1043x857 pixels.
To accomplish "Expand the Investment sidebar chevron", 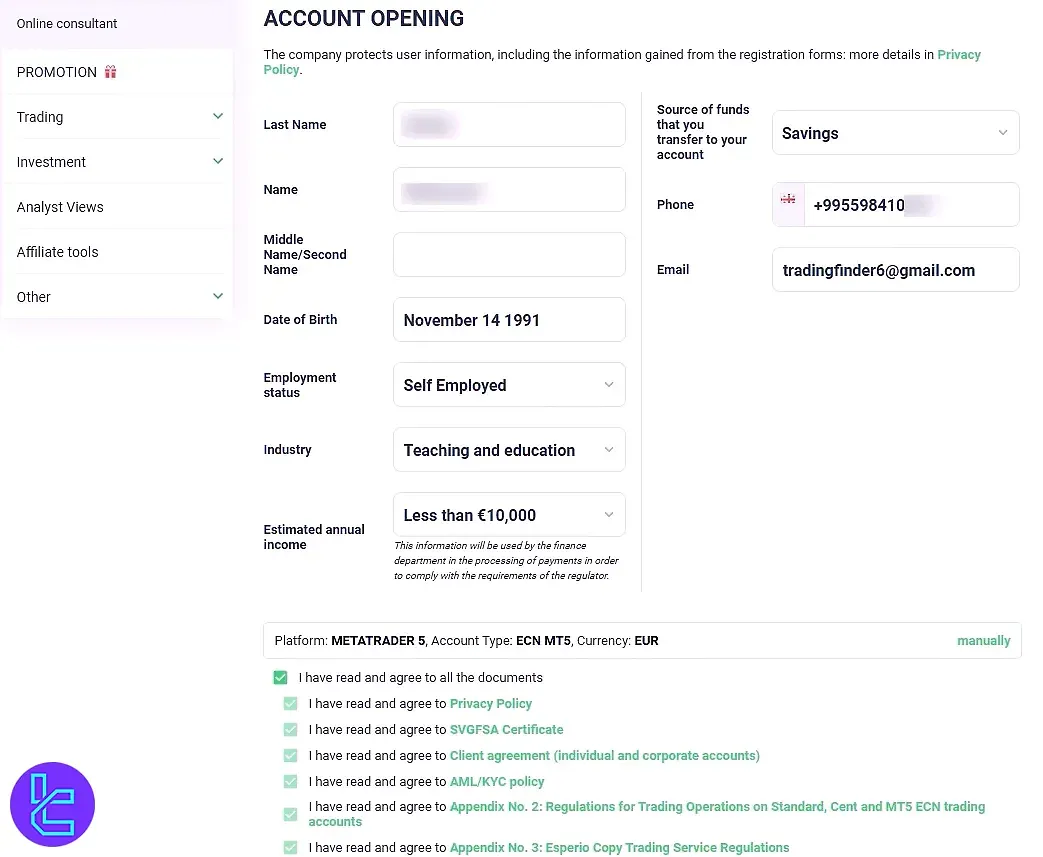I will pyautogui.click(x=218, y=161).
